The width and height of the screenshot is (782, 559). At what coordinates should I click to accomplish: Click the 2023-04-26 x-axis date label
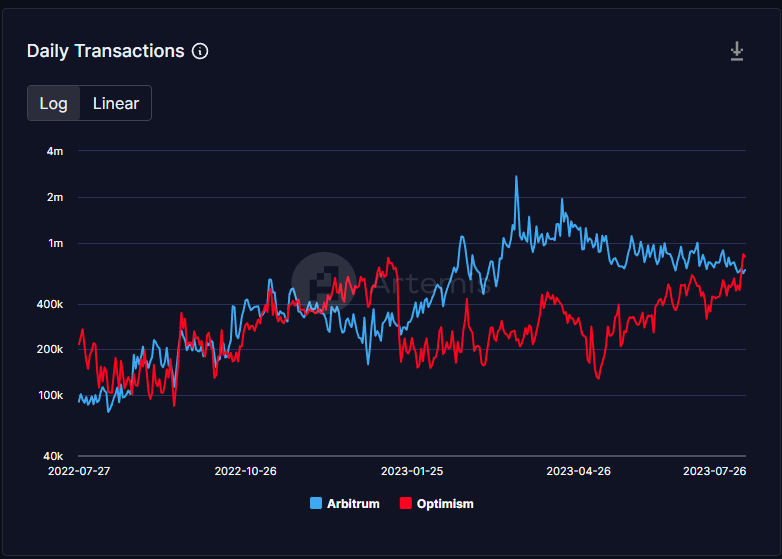pos(578,470)
